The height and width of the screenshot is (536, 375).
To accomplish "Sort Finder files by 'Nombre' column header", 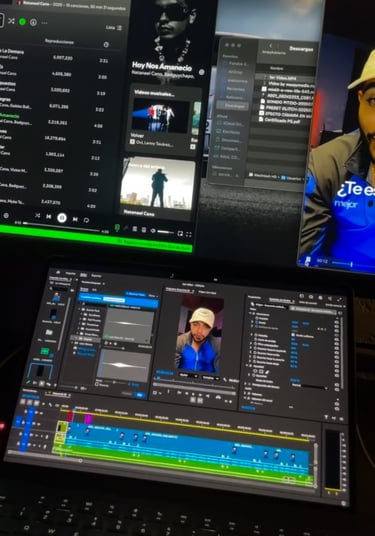I will click(x=276, y=68).
